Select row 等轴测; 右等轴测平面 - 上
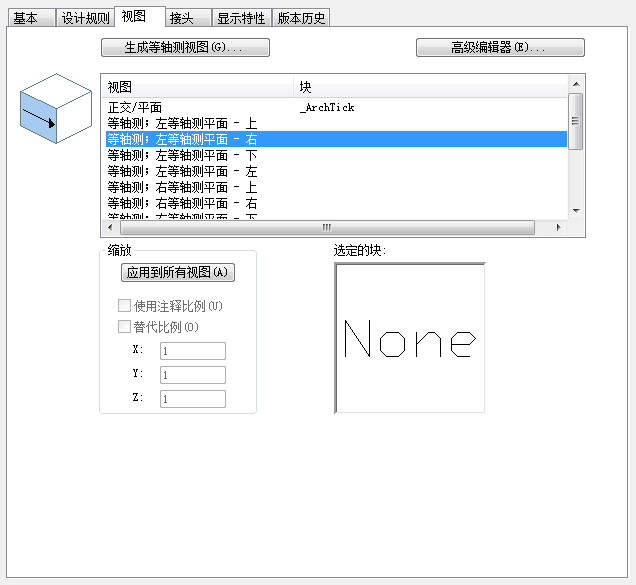 tap(336, 187)
